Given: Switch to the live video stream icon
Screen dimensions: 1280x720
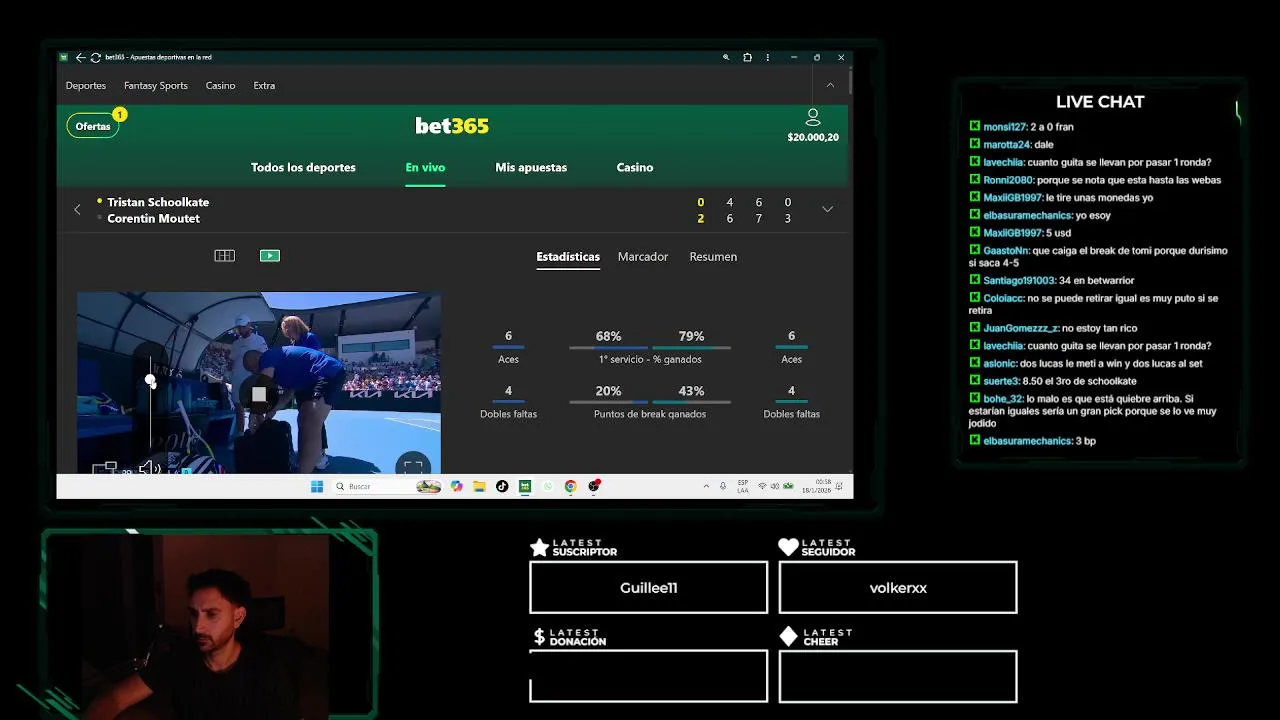Looking at the screenshot, I should [270, 256].
